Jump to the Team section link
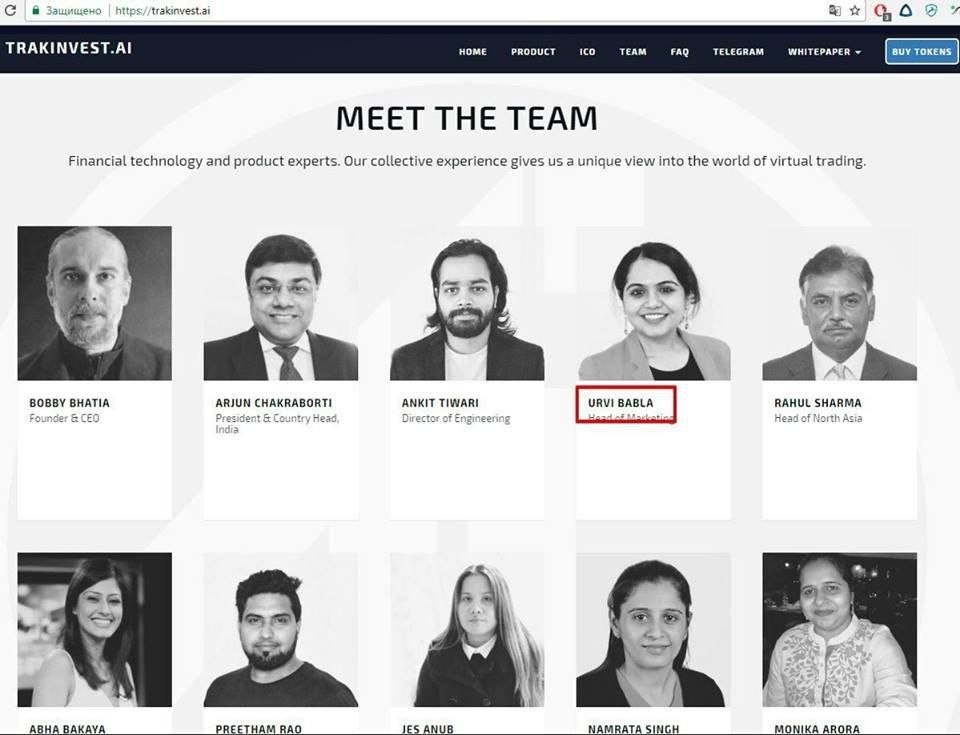Viewport: 960px width, 735px height. [x=632, y=52]
